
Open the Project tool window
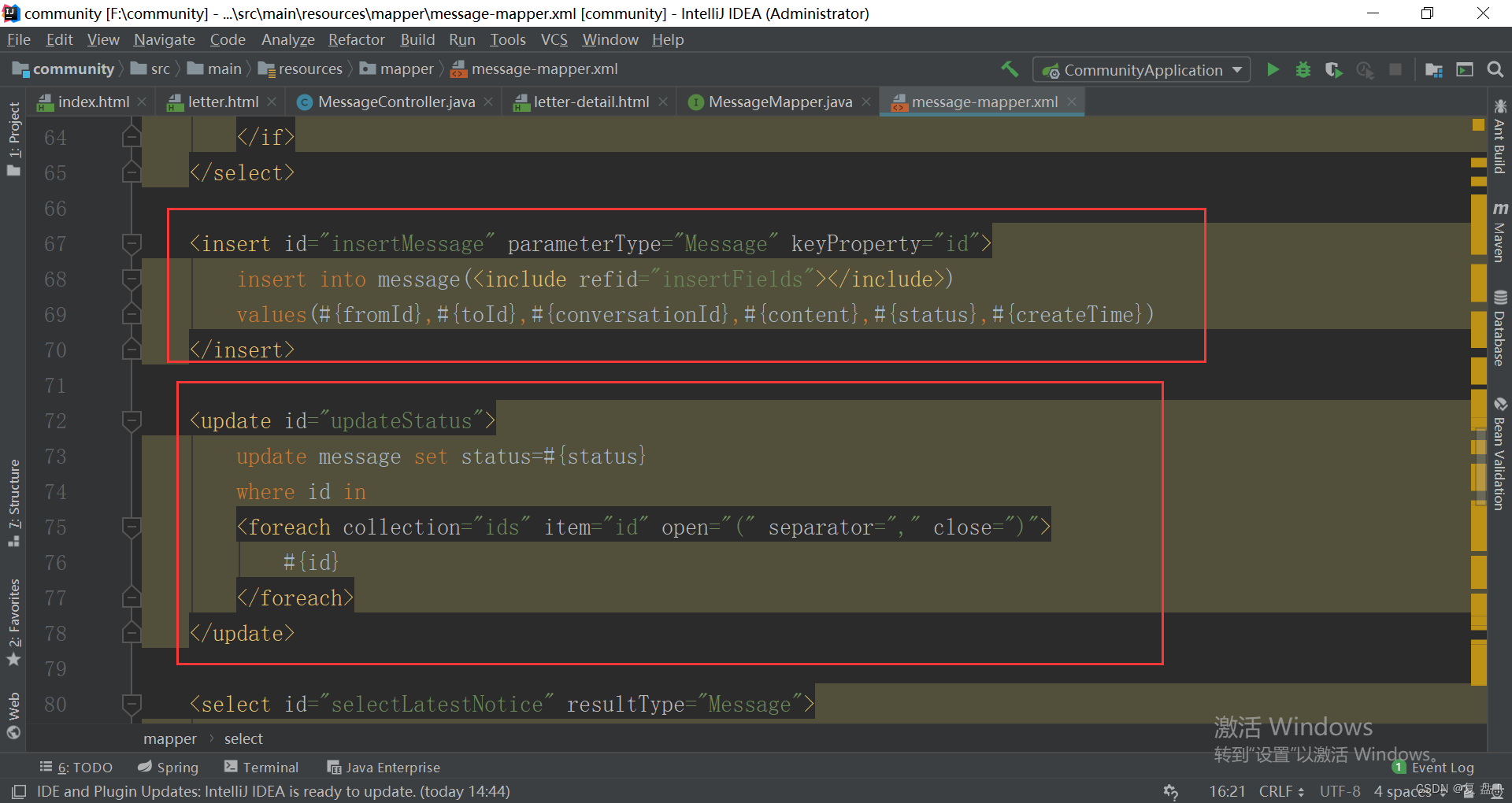14,139
